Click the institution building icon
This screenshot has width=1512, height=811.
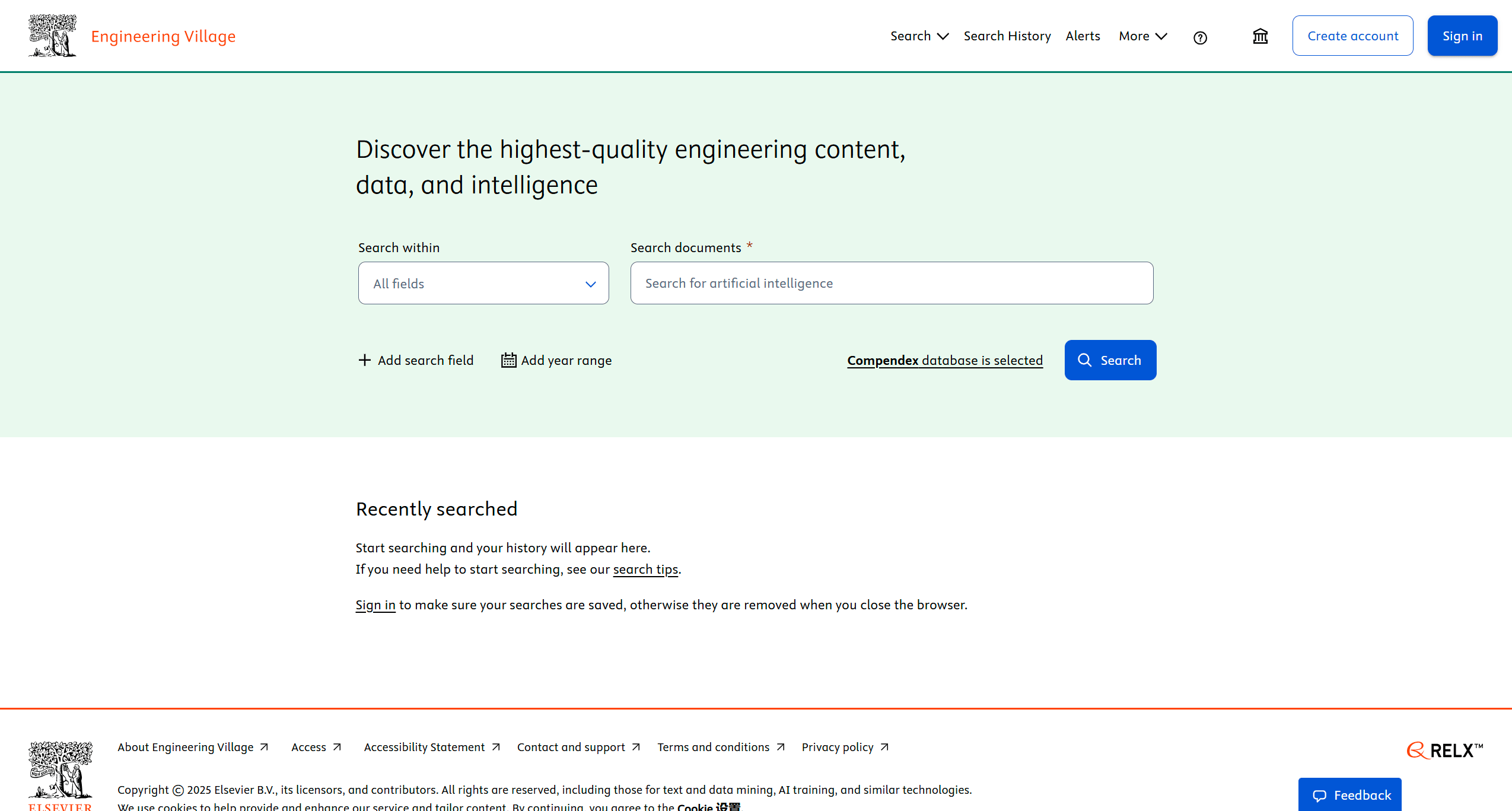click(x=1260, y=37)
